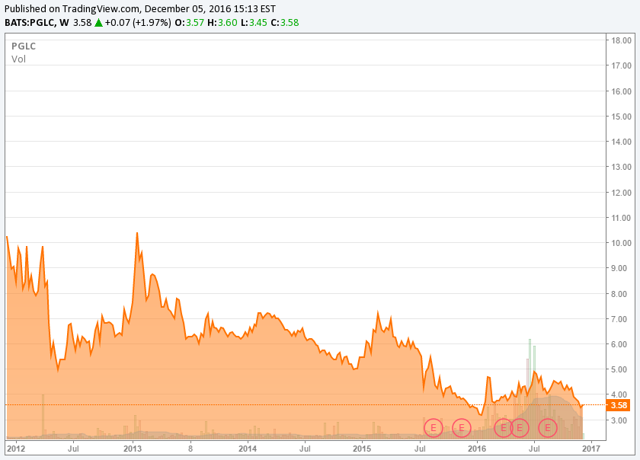Click the 6.00 price axis label

[x=621, y=344]
